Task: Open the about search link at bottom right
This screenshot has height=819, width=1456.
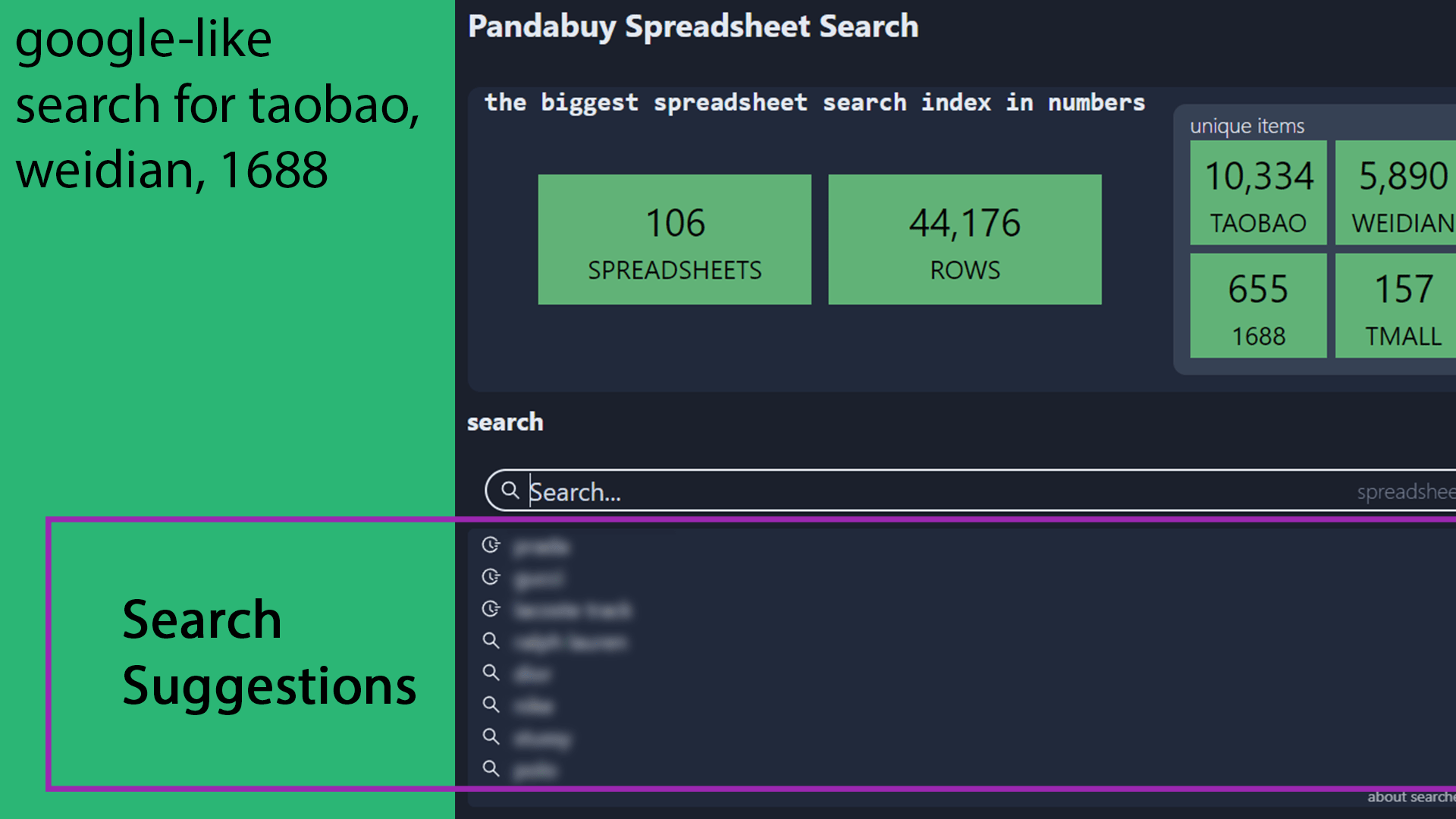Action: point(1412,797)
